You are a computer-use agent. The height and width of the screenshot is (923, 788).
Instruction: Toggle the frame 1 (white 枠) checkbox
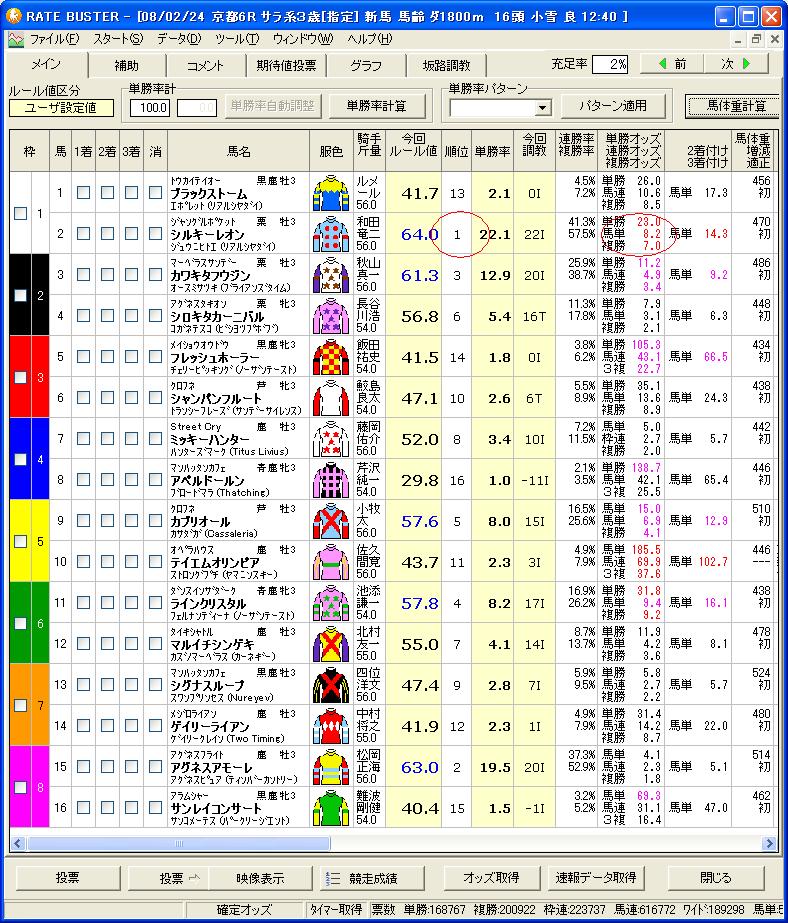coord(21,213)
